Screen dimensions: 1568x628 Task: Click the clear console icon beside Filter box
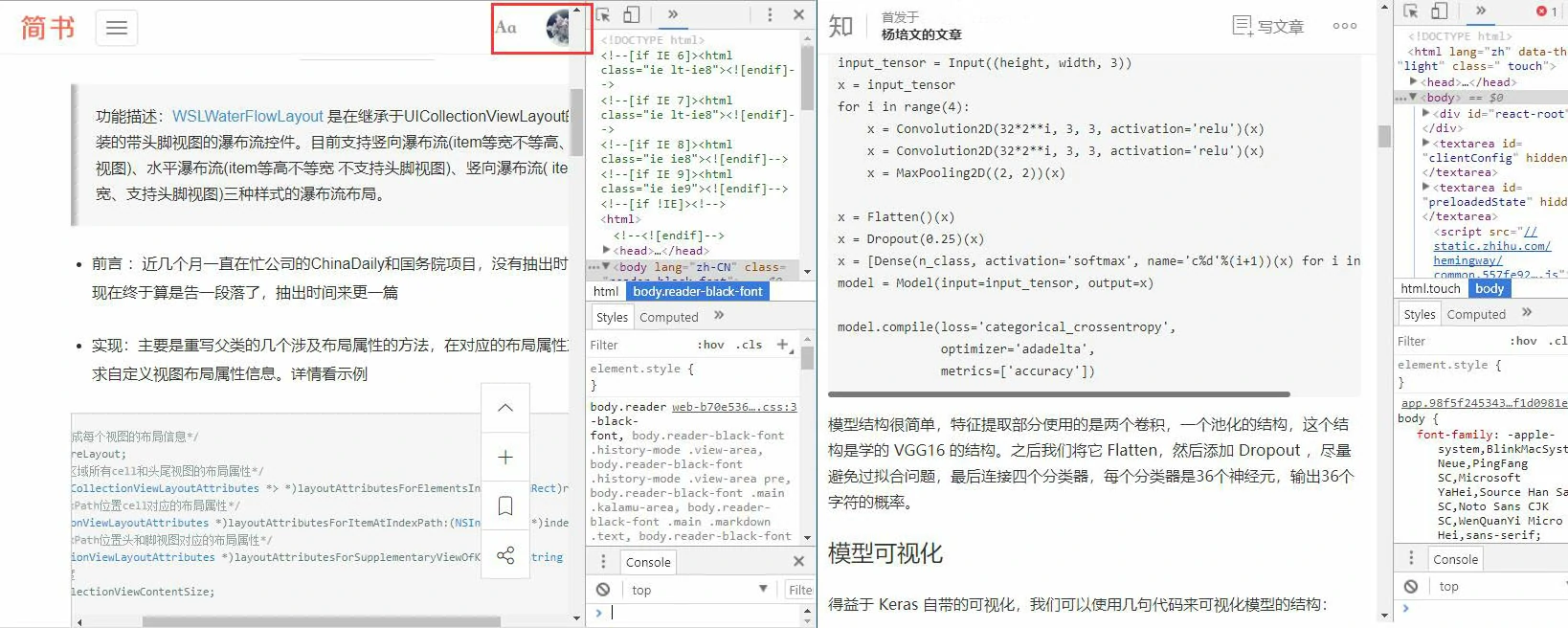click(x=603, y=590)
